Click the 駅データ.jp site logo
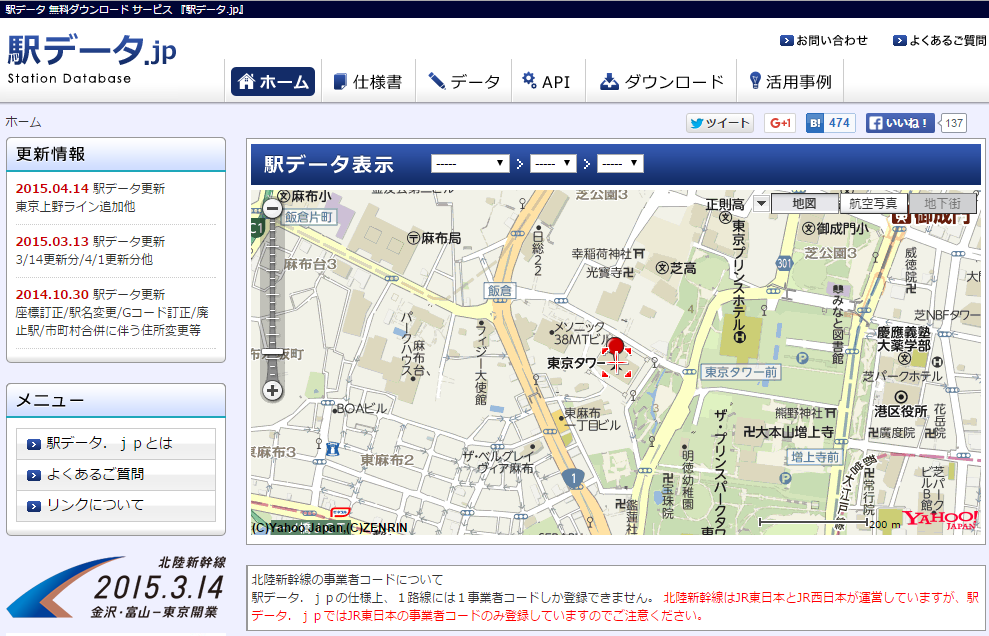Screen dimensions: 989x636 (x=91, y=59)
